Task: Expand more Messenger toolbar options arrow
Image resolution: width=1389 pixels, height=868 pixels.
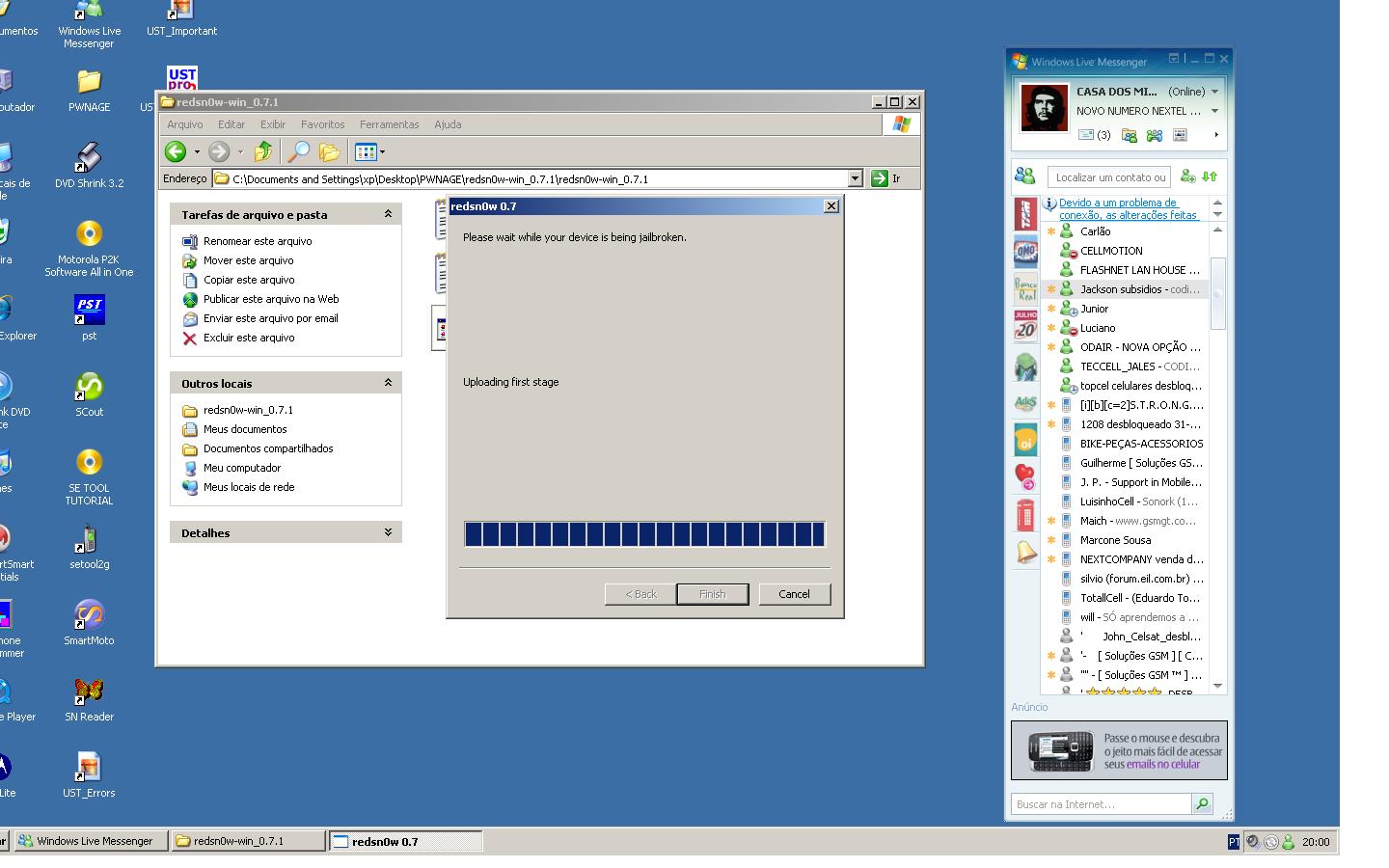Action: pyautogui.click(x=1216, y=135)
